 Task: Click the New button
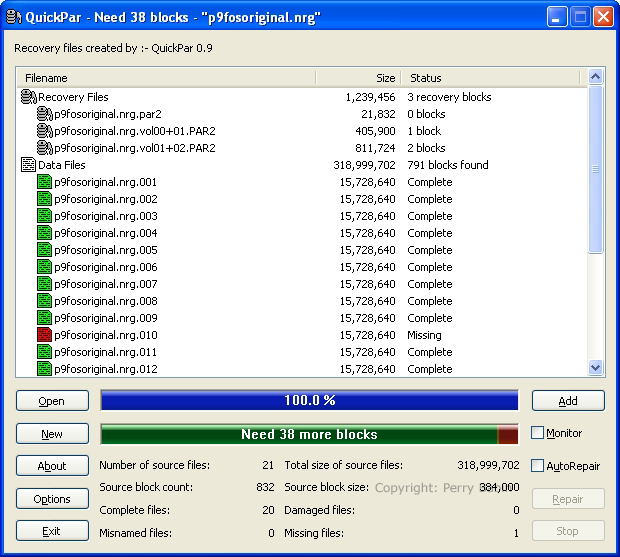point(52,434)
